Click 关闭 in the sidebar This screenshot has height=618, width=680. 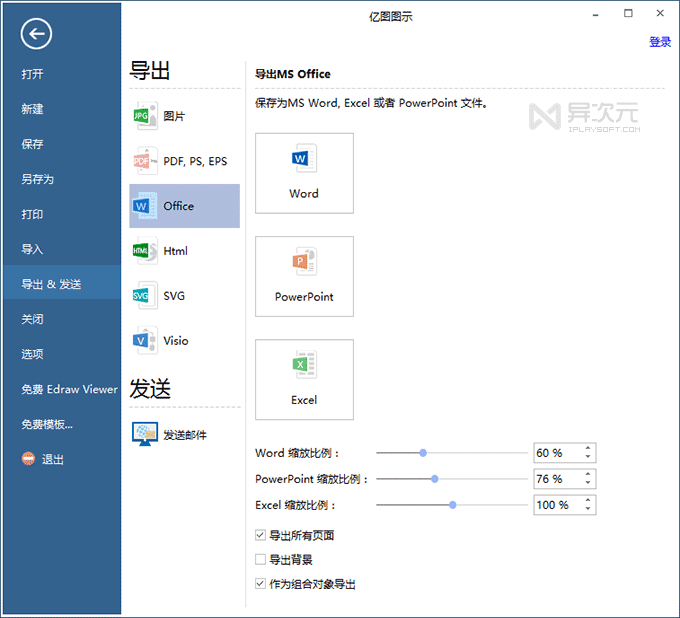(x=33, y=319)
